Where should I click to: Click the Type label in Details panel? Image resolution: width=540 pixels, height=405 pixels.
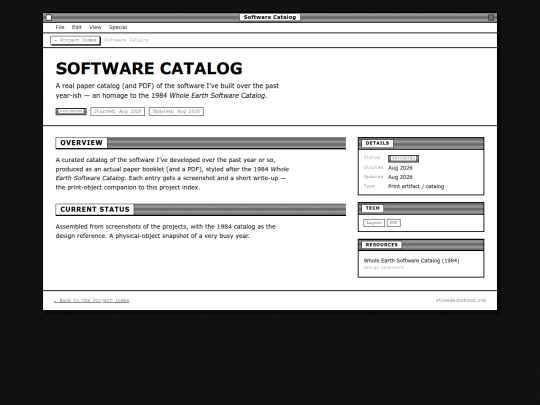pyautogui.click(x=369, y=186)
